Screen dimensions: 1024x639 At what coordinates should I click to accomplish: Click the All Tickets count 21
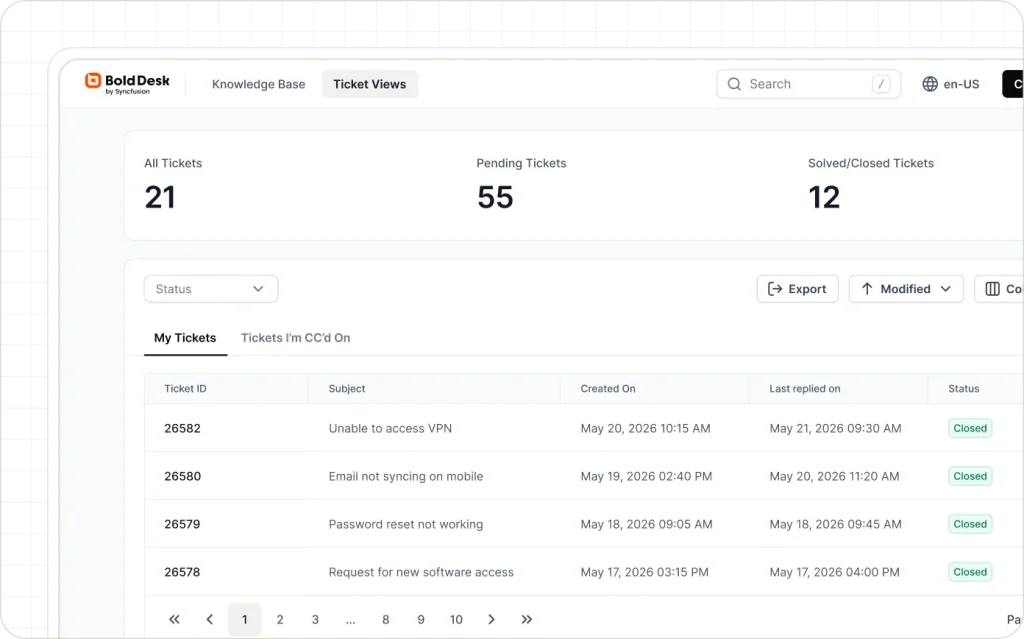(160, 197)
